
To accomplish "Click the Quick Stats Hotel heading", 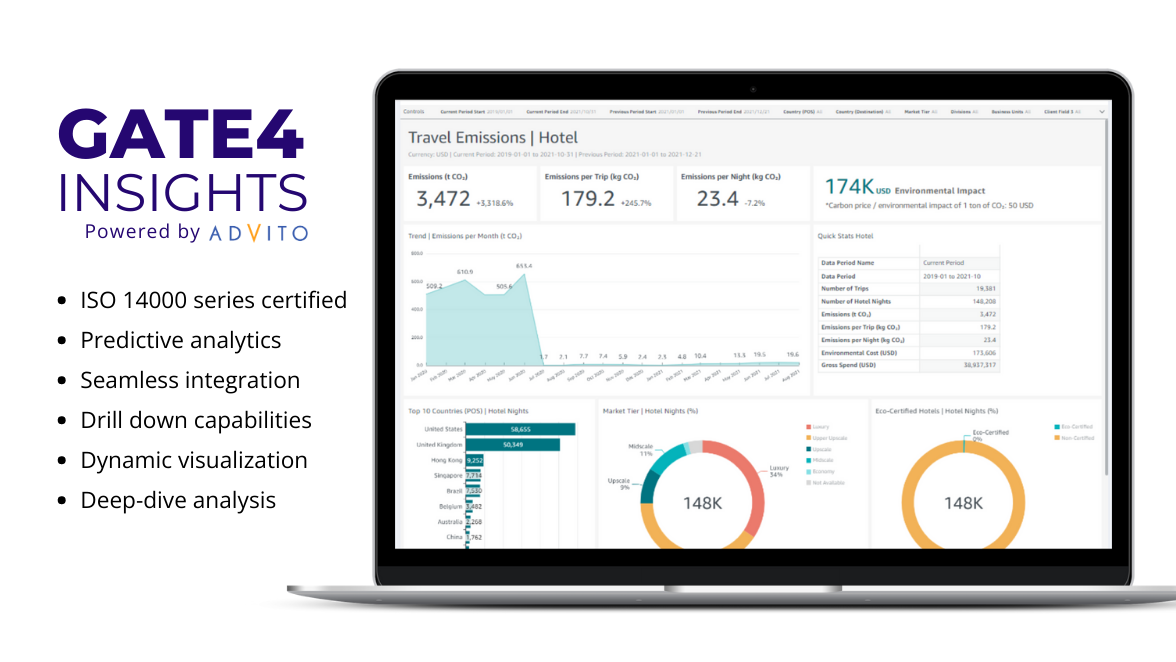I will tap(845, 236).
